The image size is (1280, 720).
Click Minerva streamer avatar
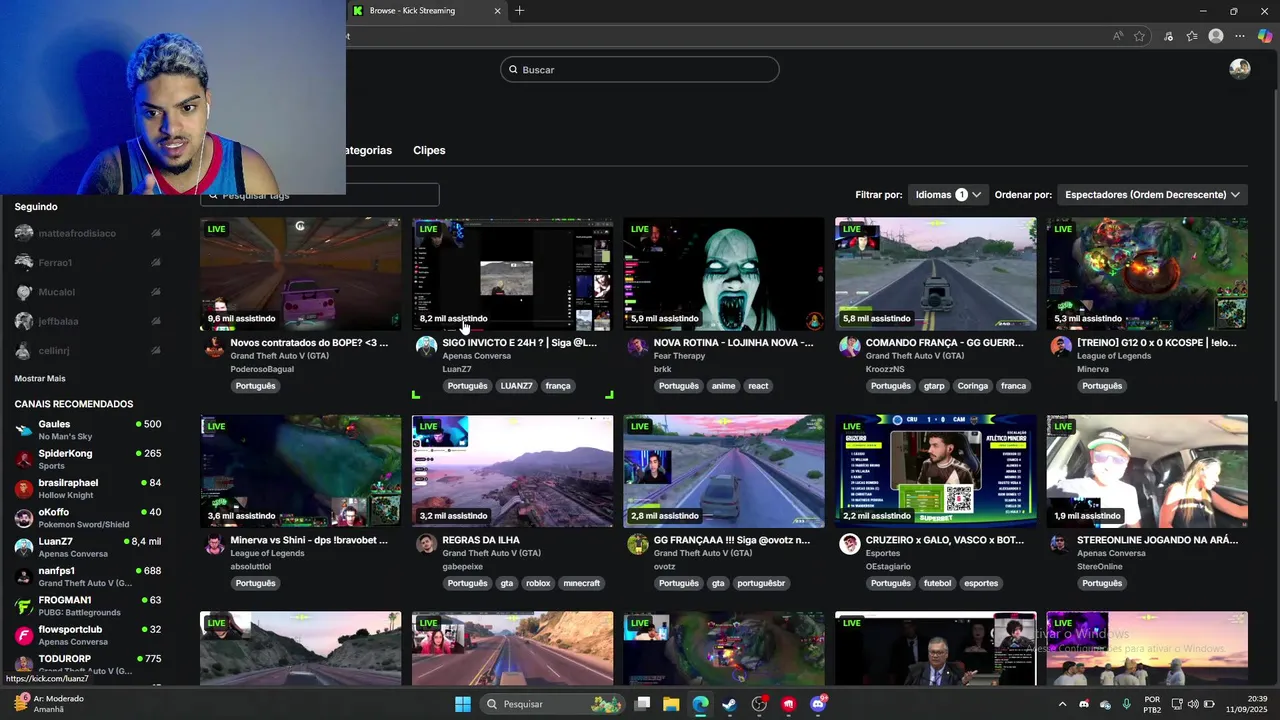[x=1061, y=346]
